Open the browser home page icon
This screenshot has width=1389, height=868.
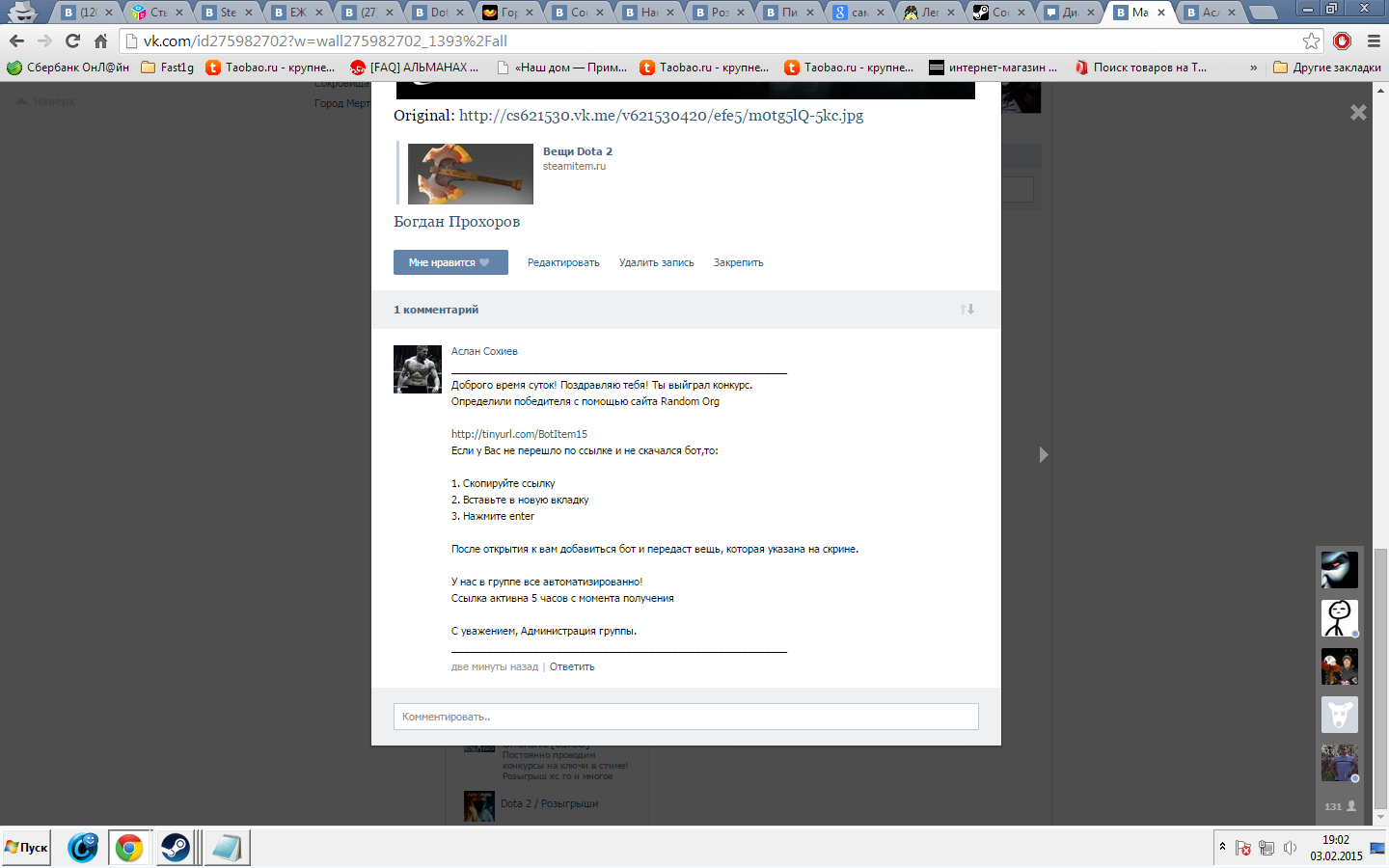100,41
